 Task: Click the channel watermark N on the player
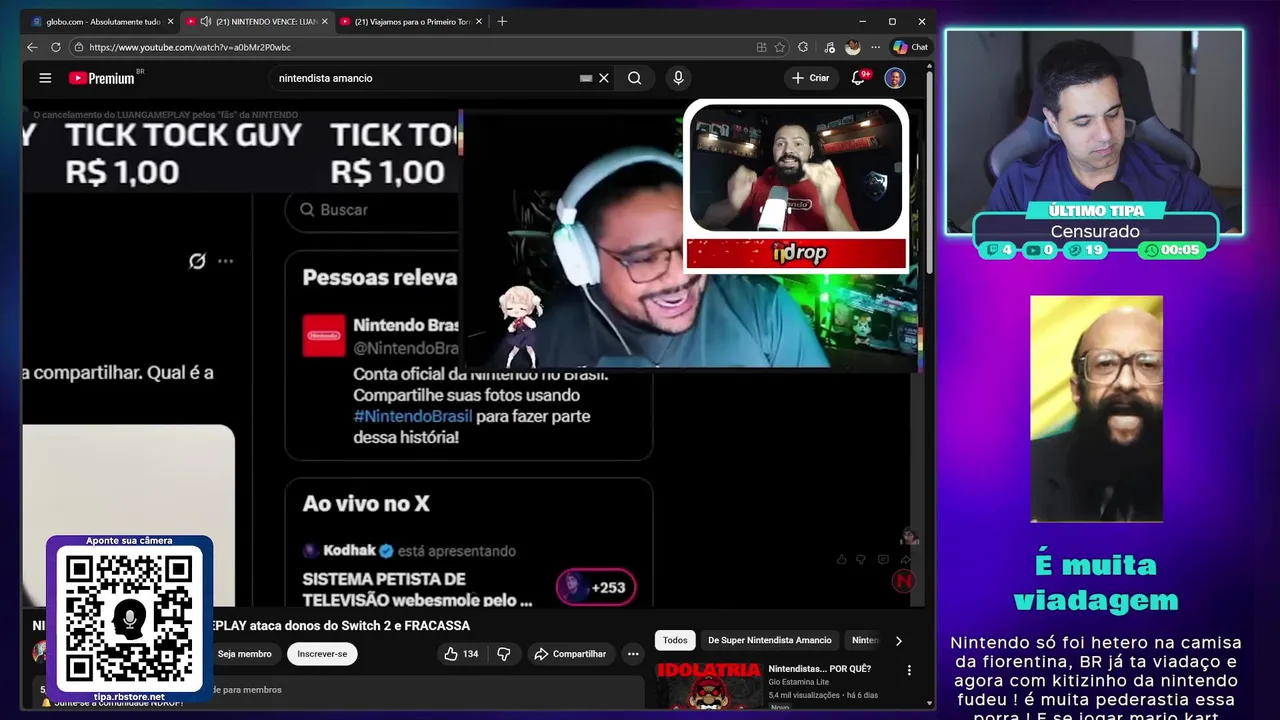(903, 580)
